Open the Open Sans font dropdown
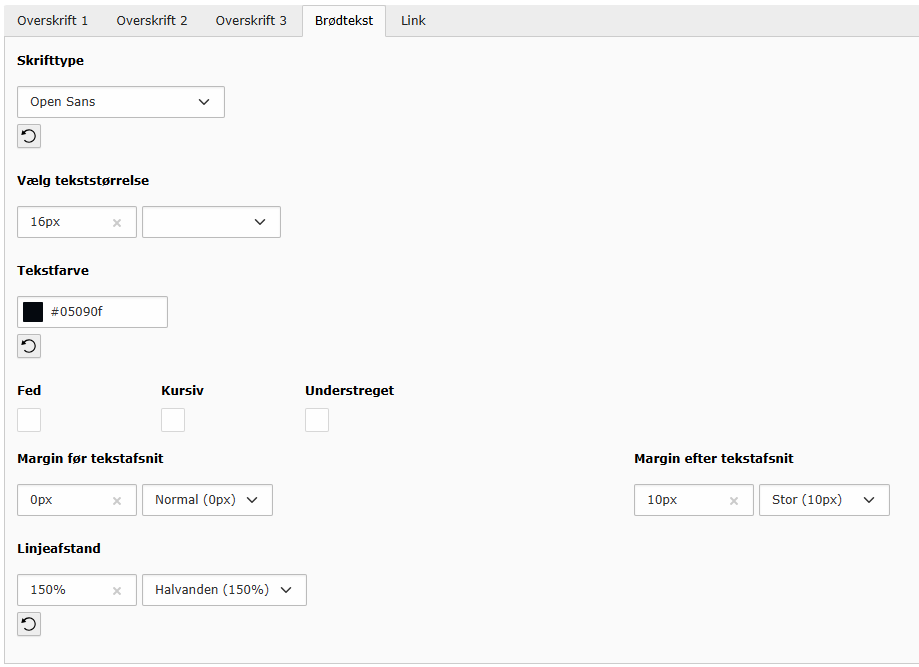This screenshot has width=919, height=667. coord(121,102)
